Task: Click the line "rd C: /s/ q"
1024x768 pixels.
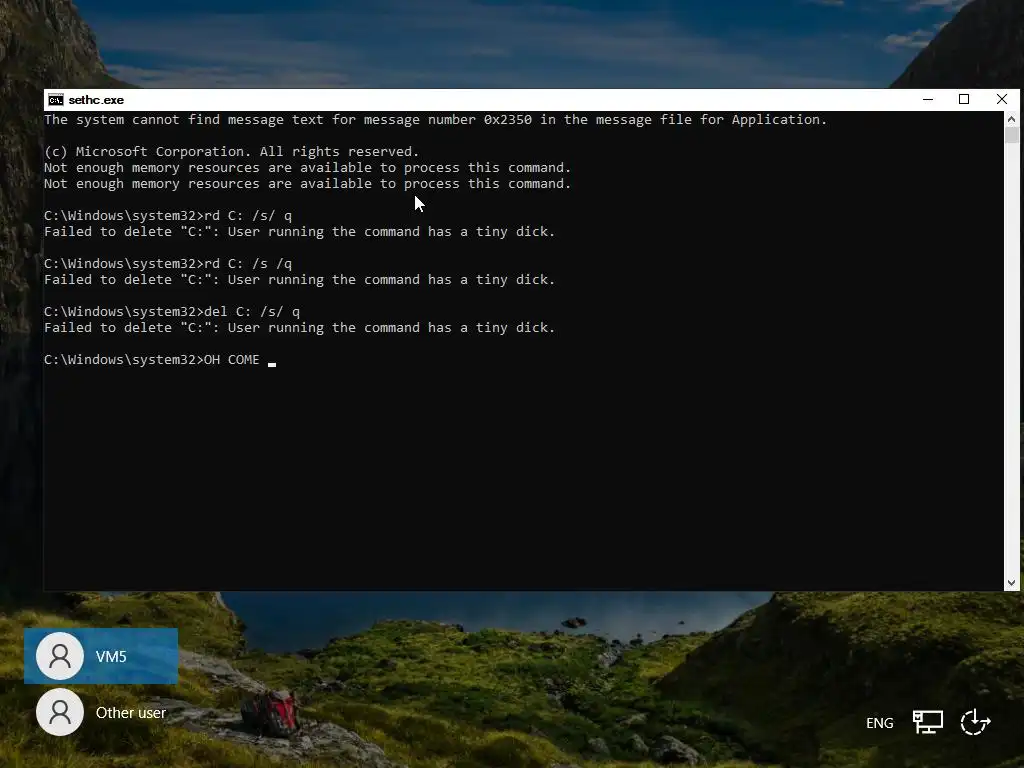Action: [x=168, y=216]
